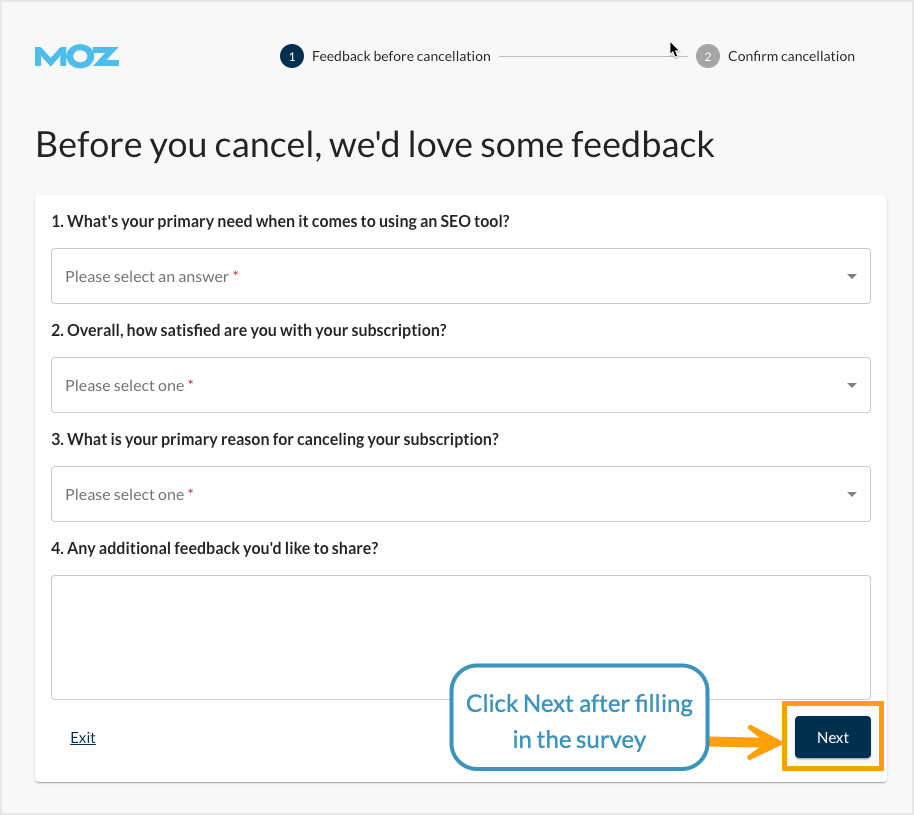914x815 pixels.
Task: Click the Exit link
Action: click(83, 737)
